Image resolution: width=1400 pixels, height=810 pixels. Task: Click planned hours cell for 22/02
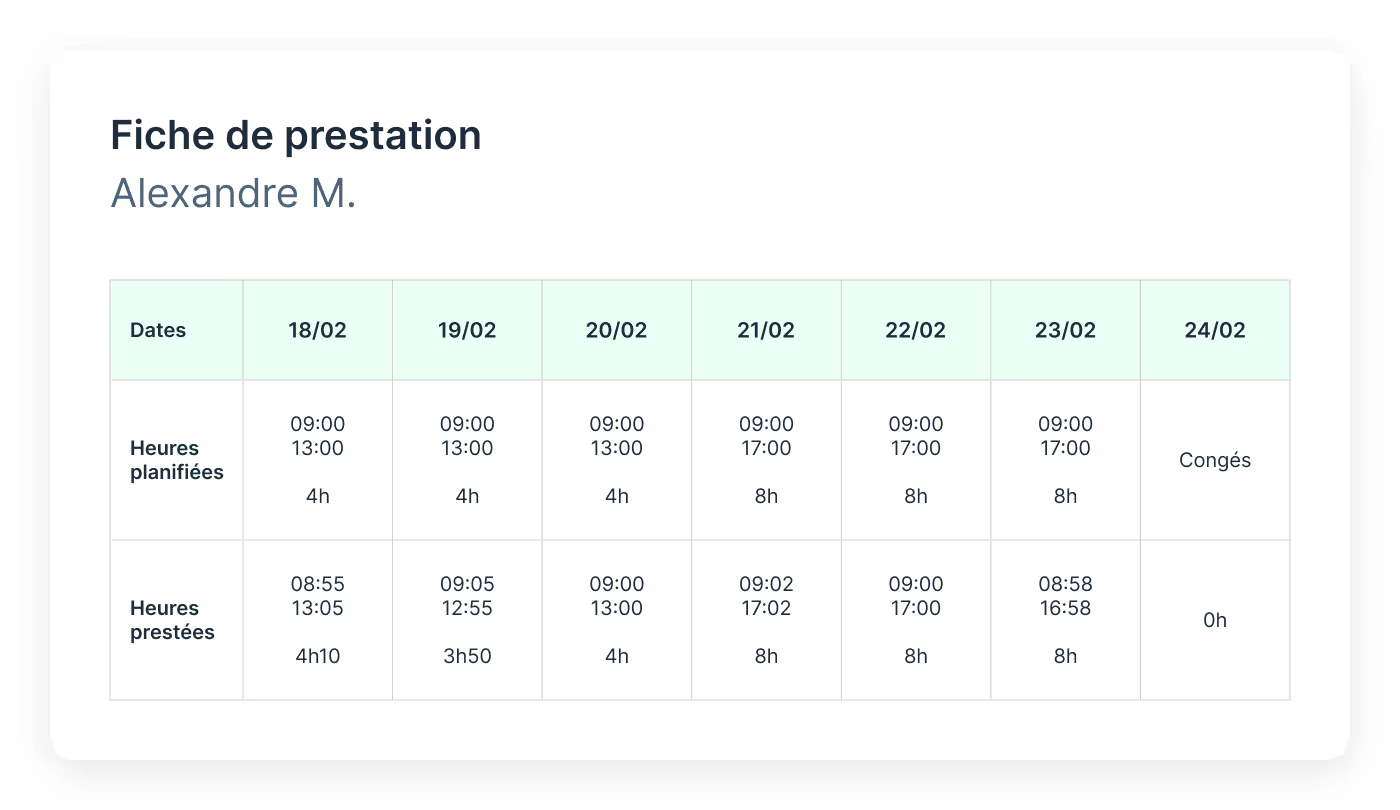coord(916,460)
